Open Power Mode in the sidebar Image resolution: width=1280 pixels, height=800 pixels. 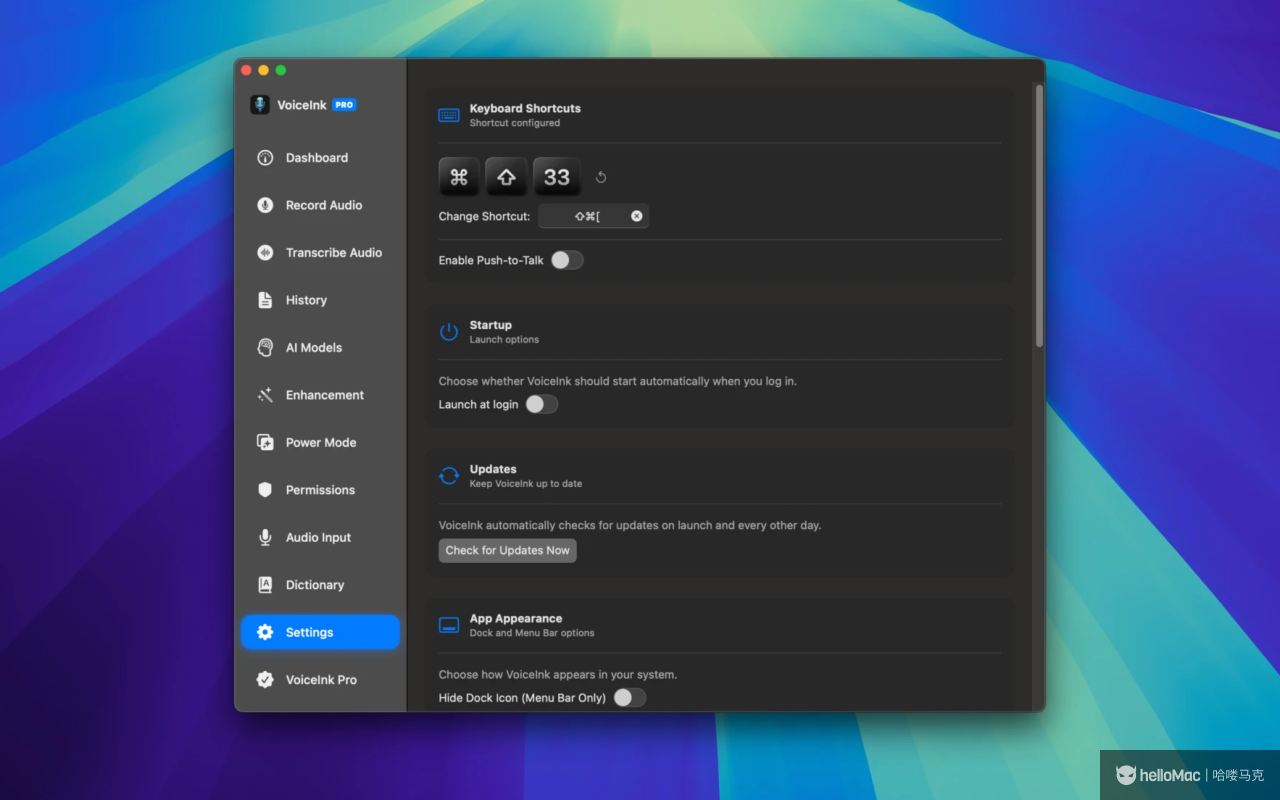point(320,442)
